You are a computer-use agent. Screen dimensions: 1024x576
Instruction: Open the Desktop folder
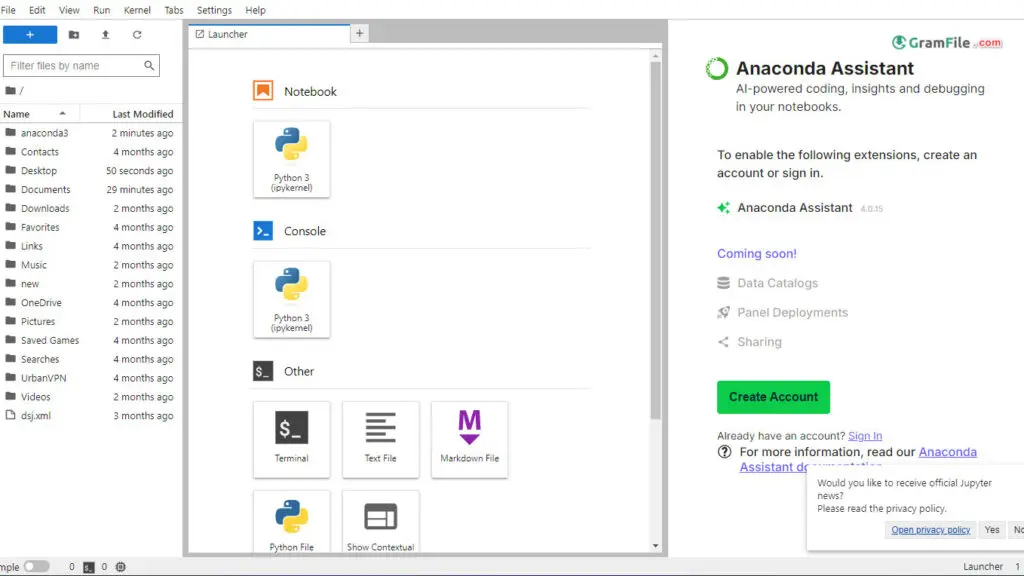(x=91, y=170)
